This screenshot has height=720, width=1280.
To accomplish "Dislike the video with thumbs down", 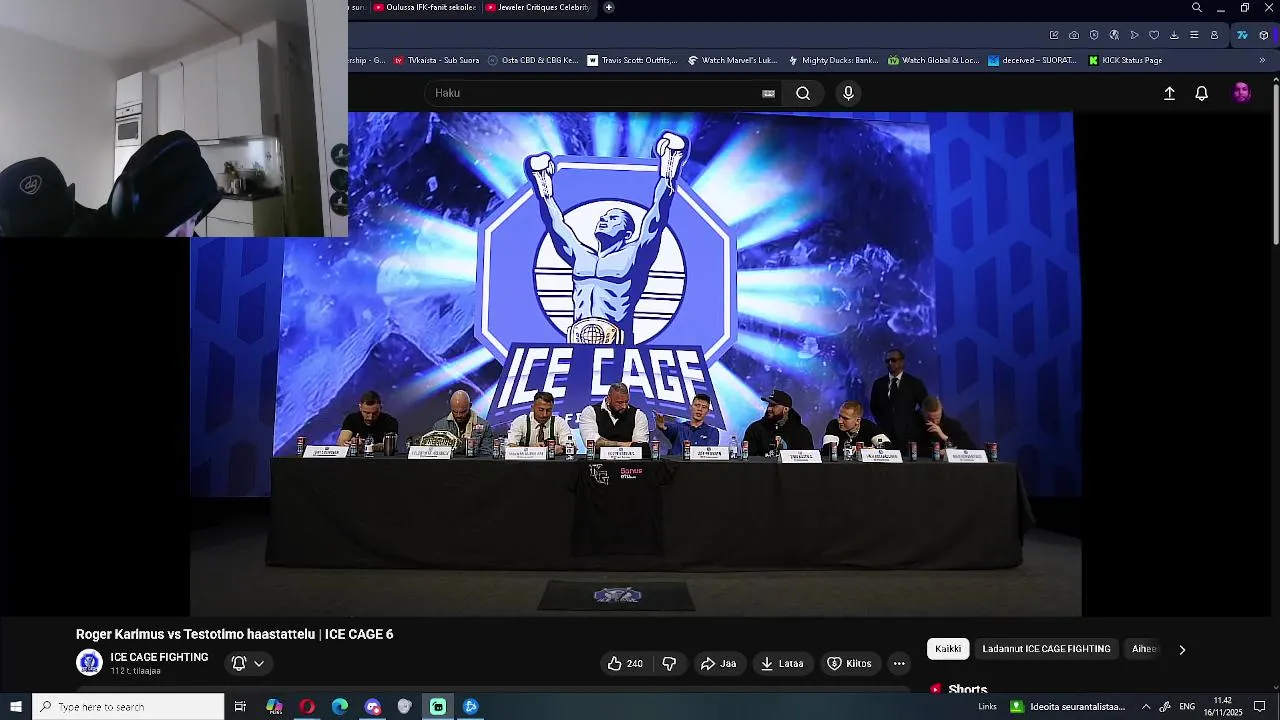I will click(670, 663).
